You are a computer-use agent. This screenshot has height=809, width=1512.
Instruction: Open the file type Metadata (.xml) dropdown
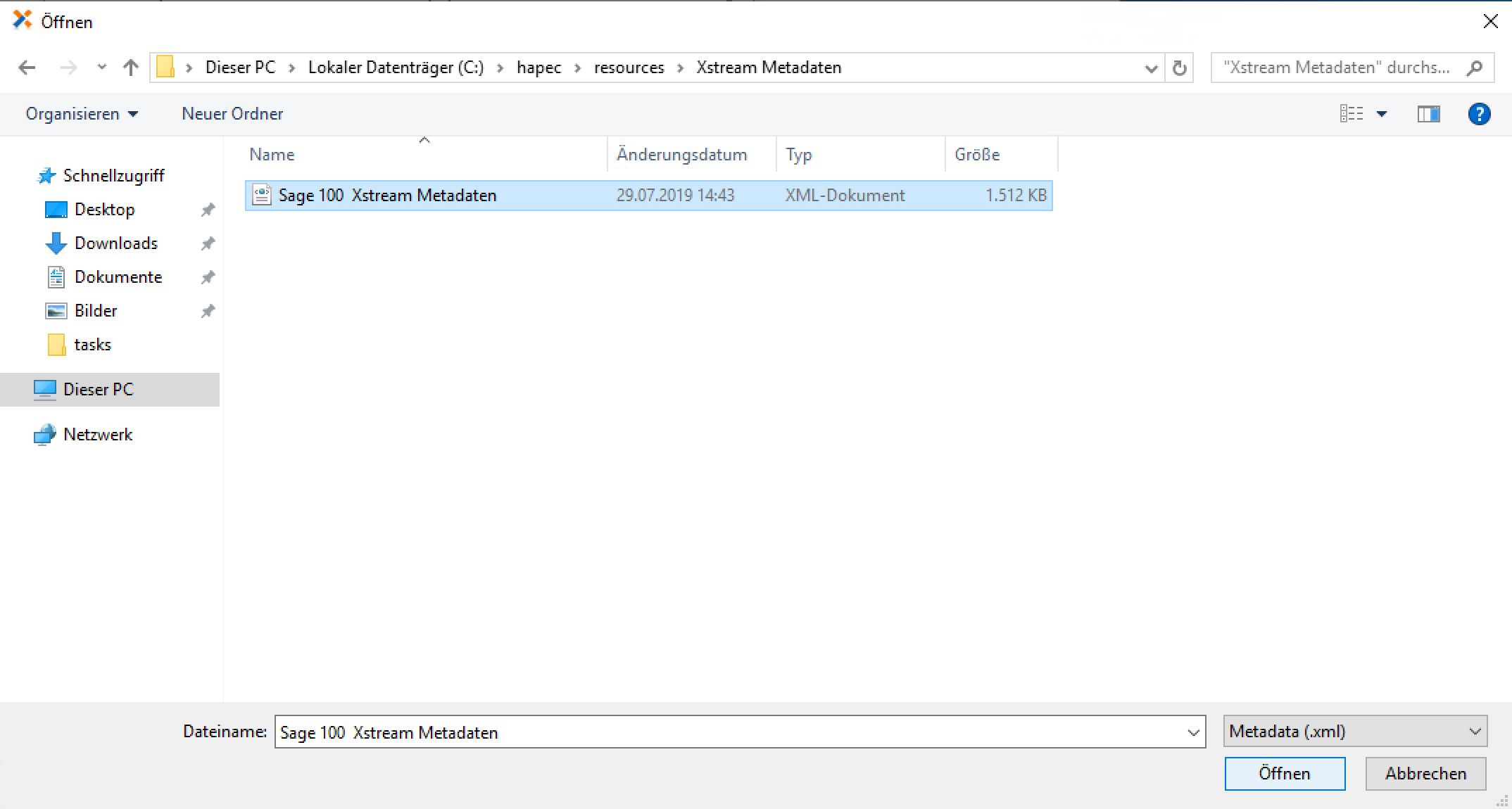click(1355, 732)
